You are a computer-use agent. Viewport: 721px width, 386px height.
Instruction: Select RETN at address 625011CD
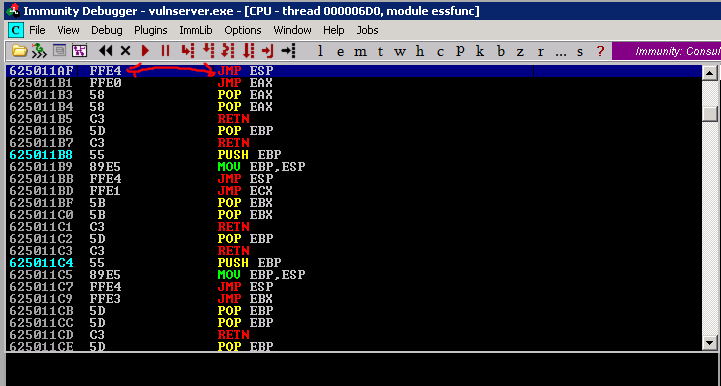[234, 334]
